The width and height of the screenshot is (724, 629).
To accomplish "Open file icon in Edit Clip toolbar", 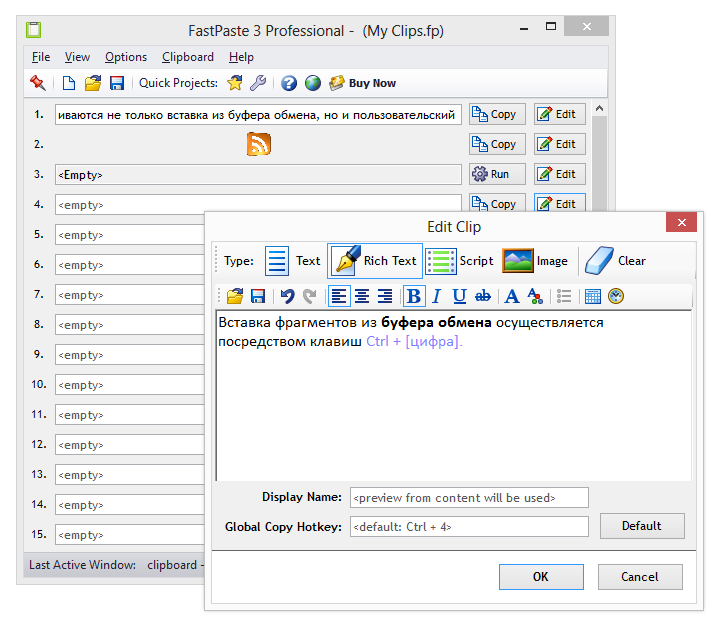I will tap(235, 296).
